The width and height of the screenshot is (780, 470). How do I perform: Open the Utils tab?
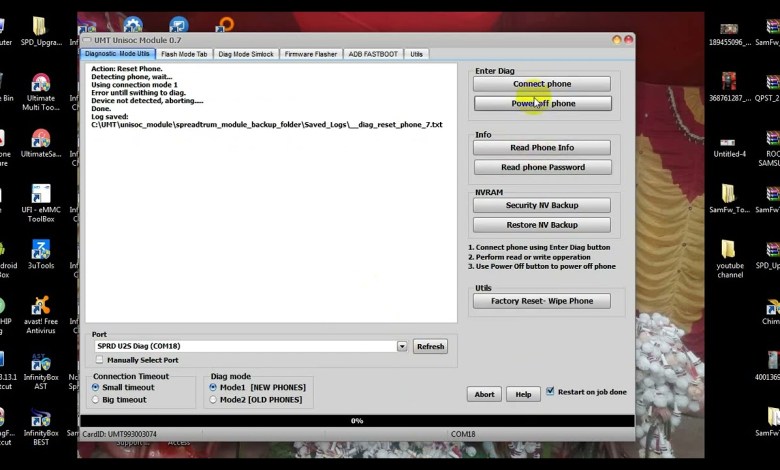click(x=416, y=54)
